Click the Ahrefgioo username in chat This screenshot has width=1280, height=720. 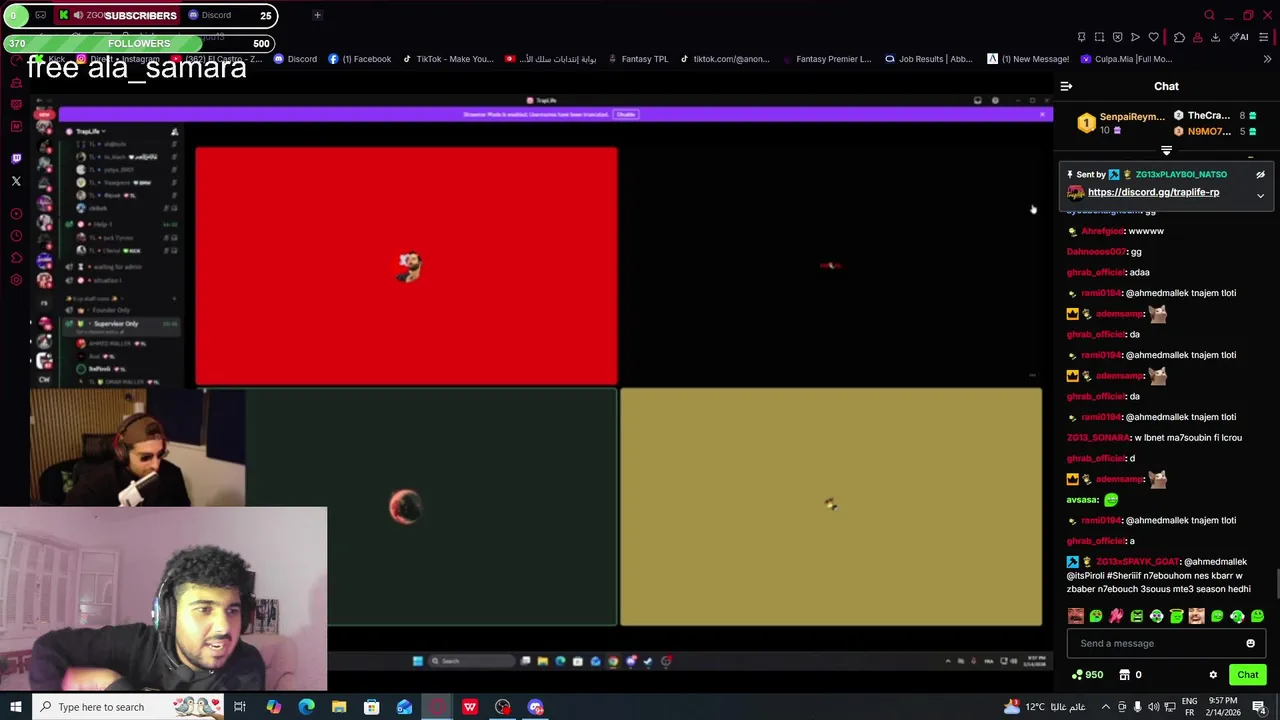[1102, 231]
